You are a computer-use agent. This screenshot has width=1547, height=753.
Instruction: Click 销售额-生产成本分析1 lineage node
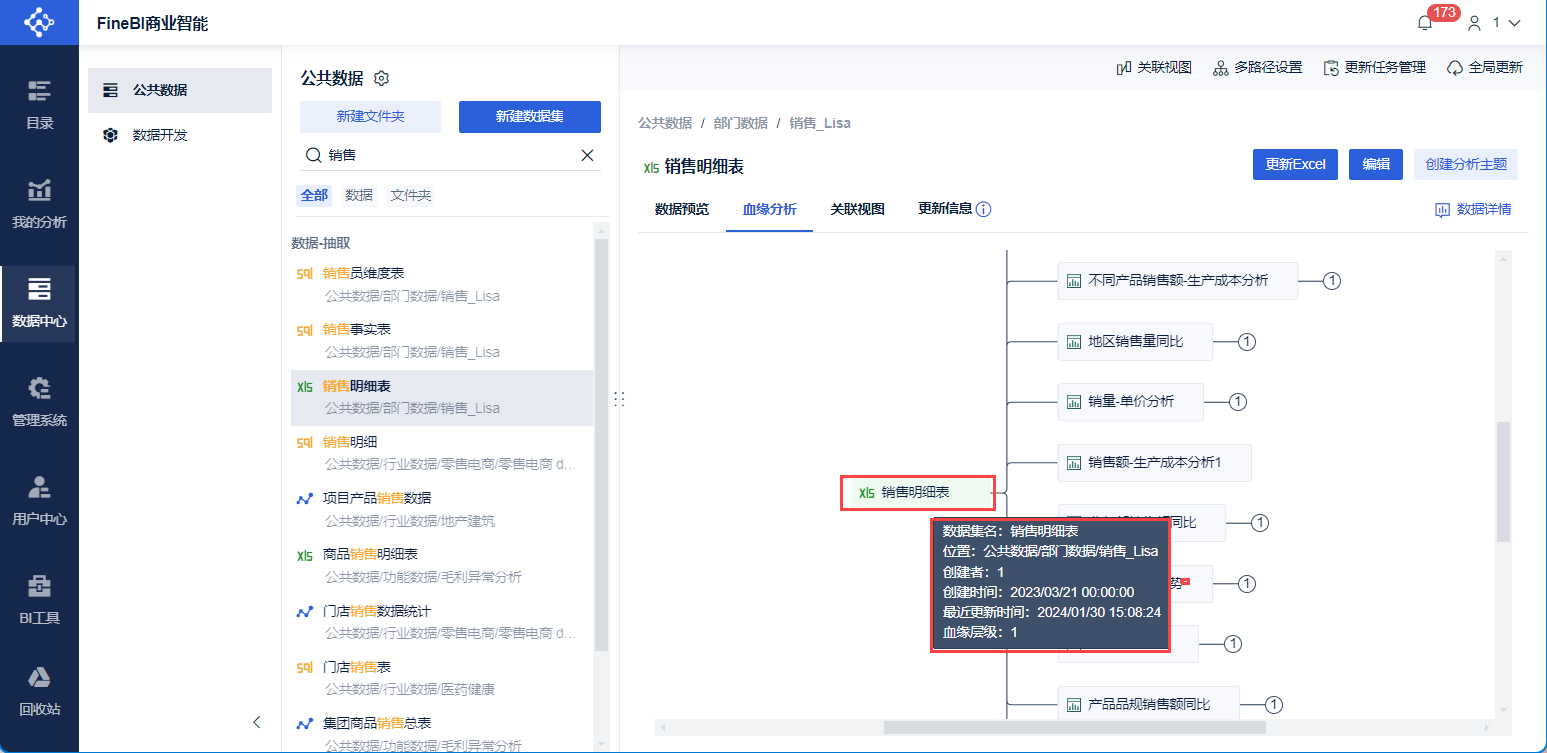click(1155, 462)
